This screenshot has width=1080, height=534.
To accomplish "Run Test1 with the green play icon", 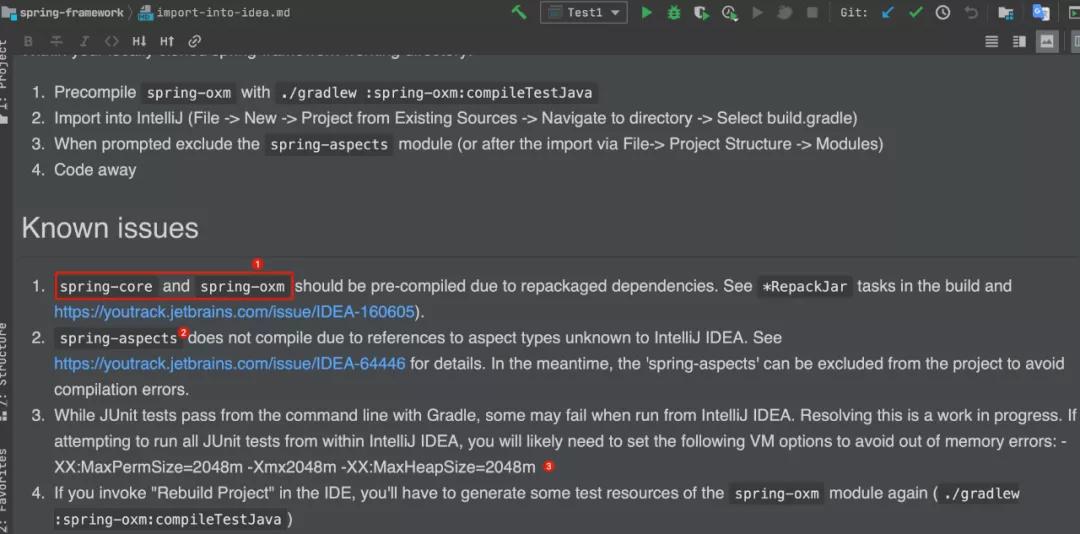I will click(x=646, y=12).
